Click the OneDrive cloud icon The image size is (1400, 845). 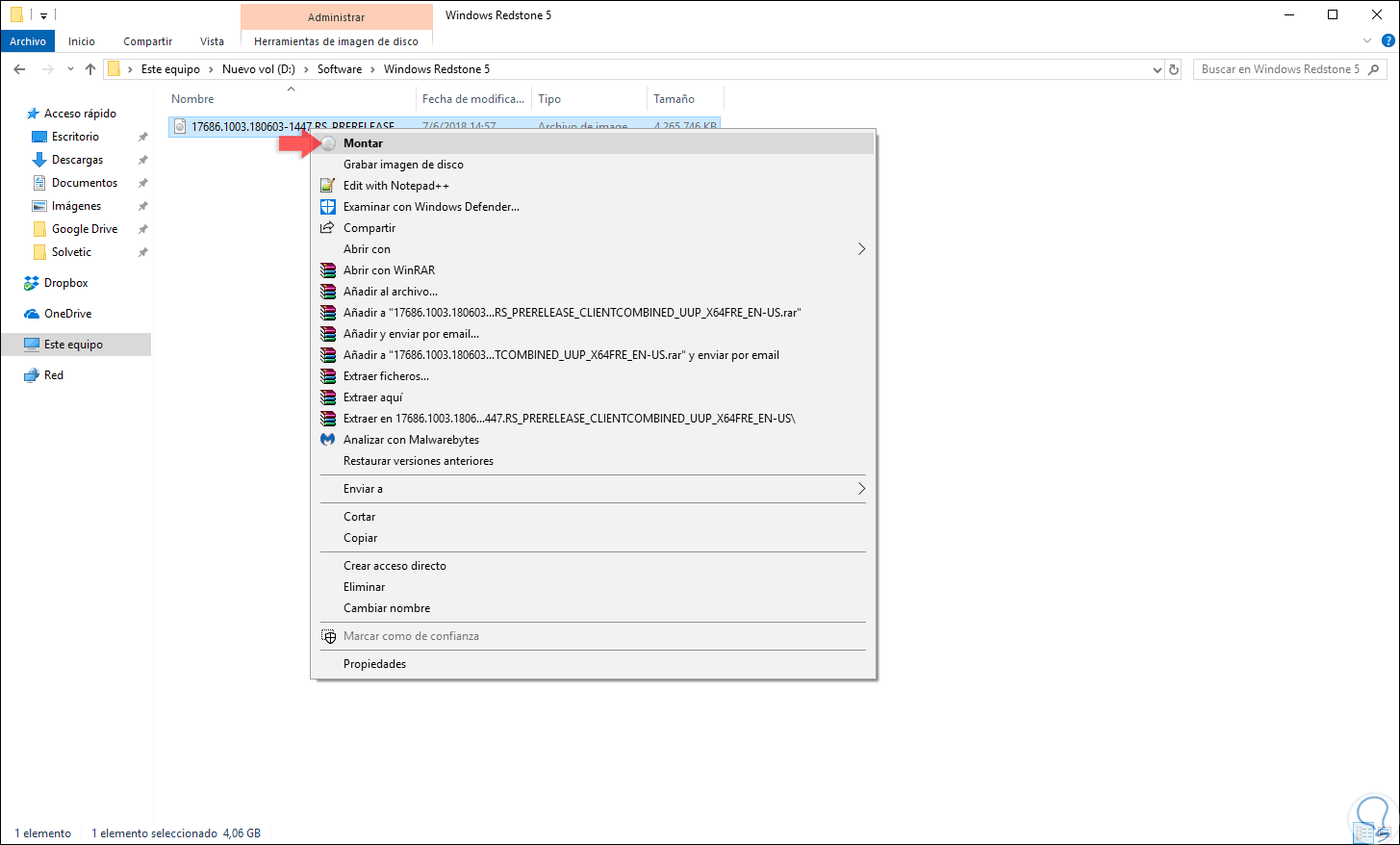32,314
